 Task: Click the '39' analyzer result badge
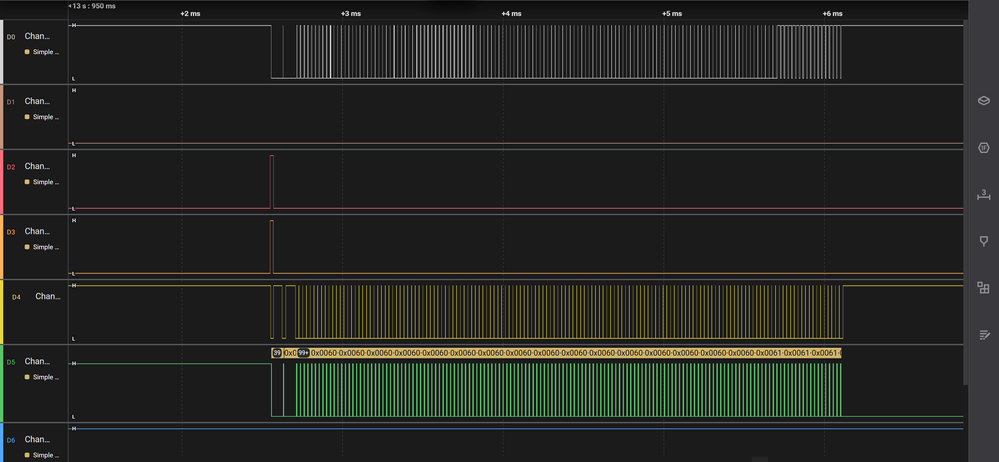[x=277, y=352]
